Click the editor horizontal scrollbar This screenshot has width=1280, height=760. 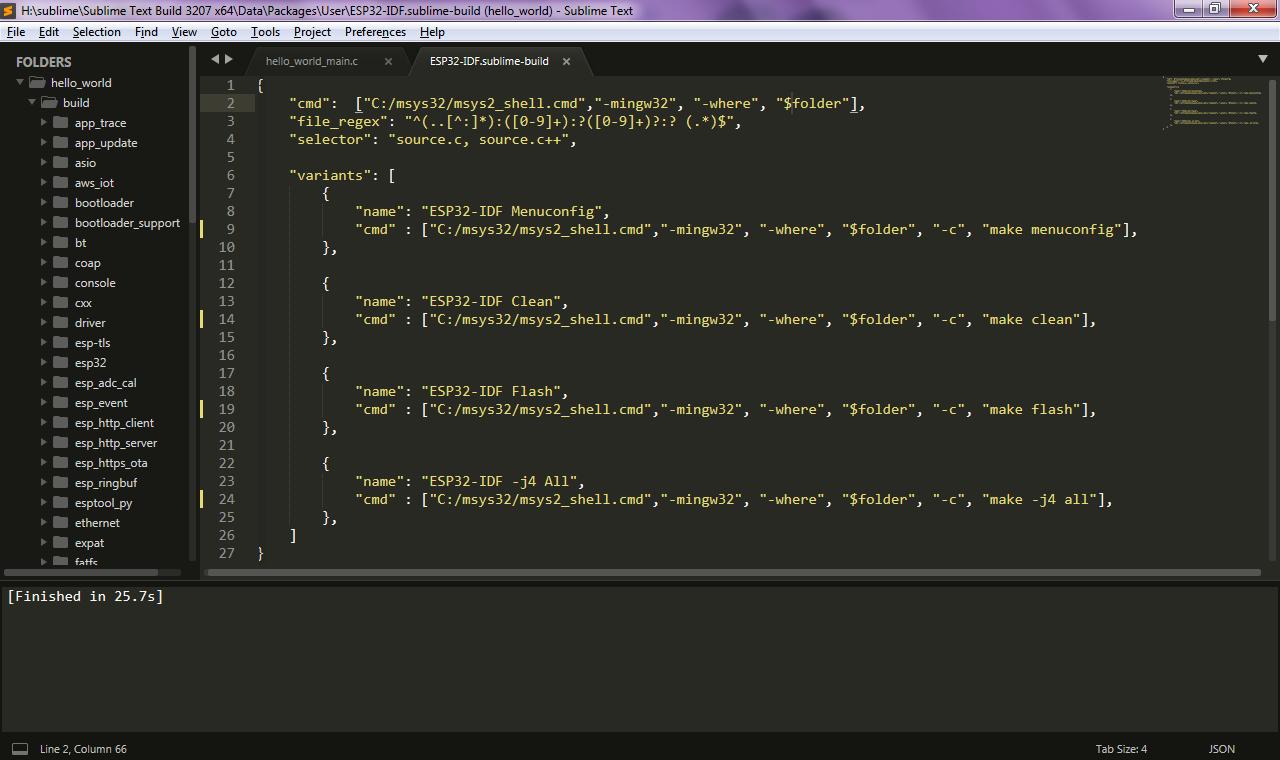[733, 573]
